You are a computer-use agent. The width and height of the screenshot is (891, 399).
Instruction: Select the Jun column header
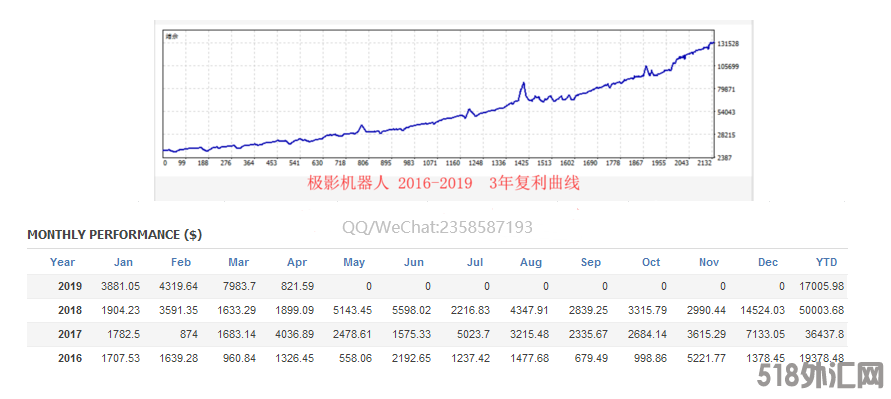(414, 262)
